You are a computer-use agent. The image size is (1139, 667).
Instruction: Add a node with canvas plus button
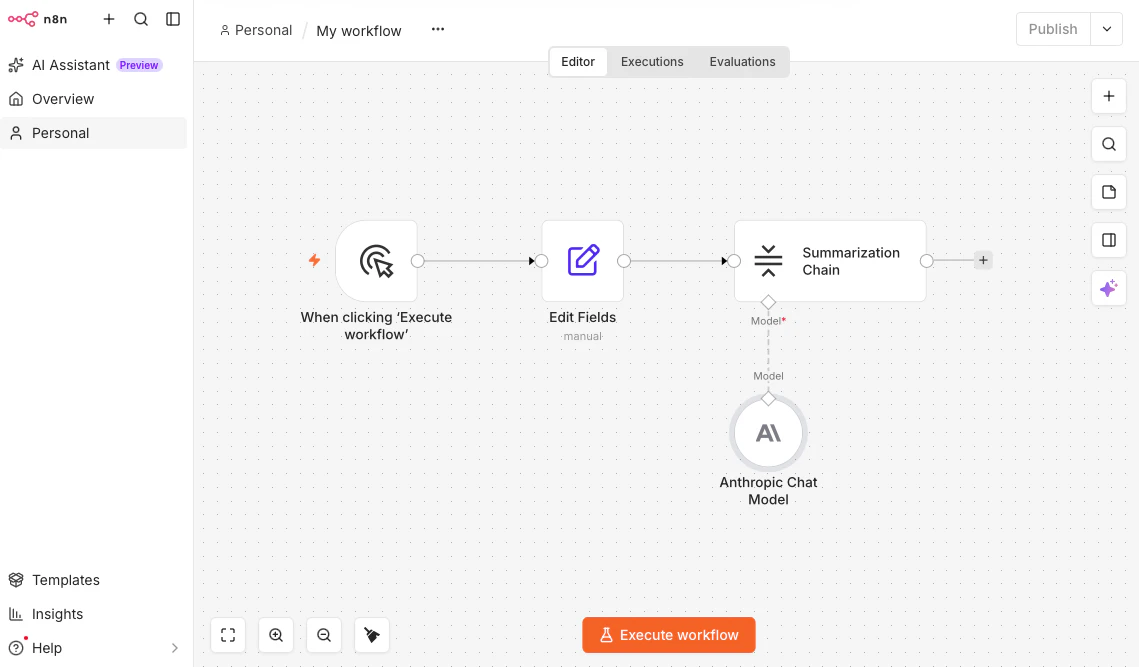(1108, 96)
